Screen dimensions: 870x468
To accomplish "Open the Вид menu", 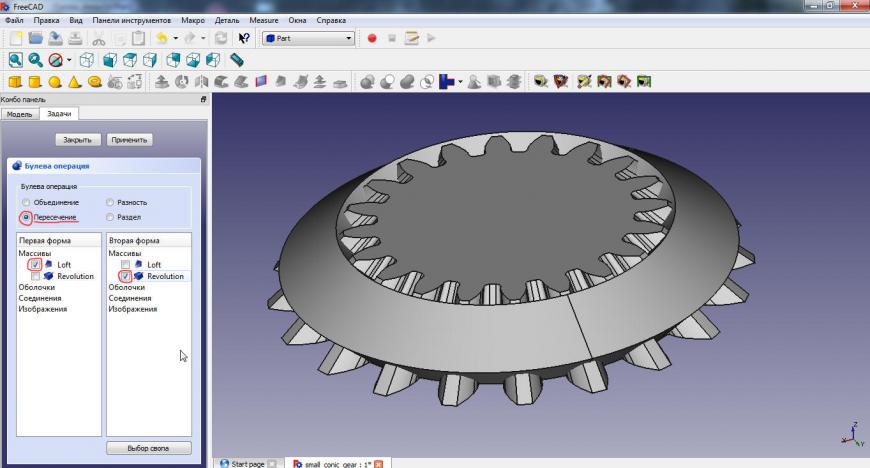I will point(76,21).
